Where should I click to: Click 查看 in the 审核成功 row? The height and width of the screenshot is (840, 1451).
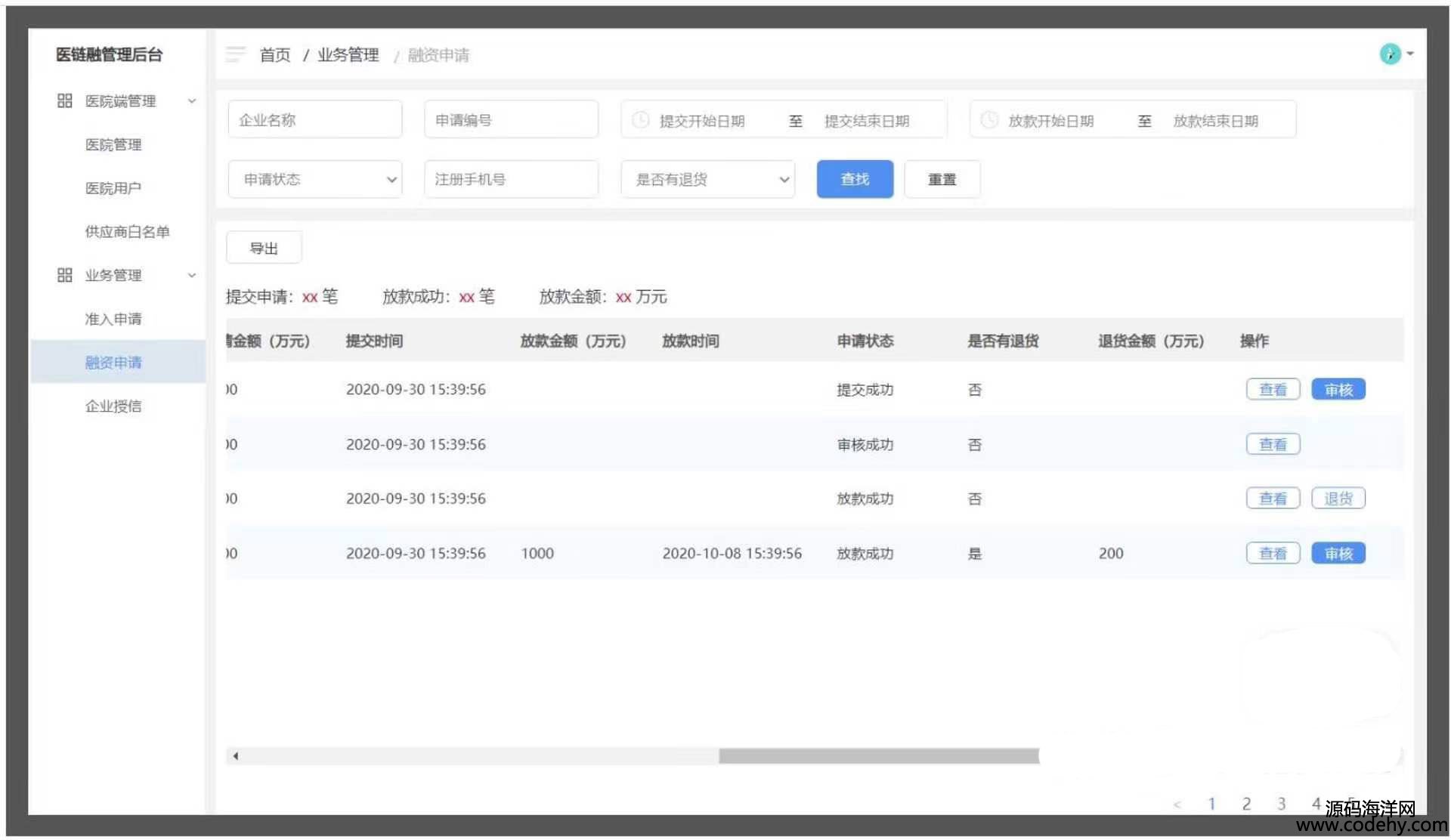pyautogui.click(x=1273, y=444)
